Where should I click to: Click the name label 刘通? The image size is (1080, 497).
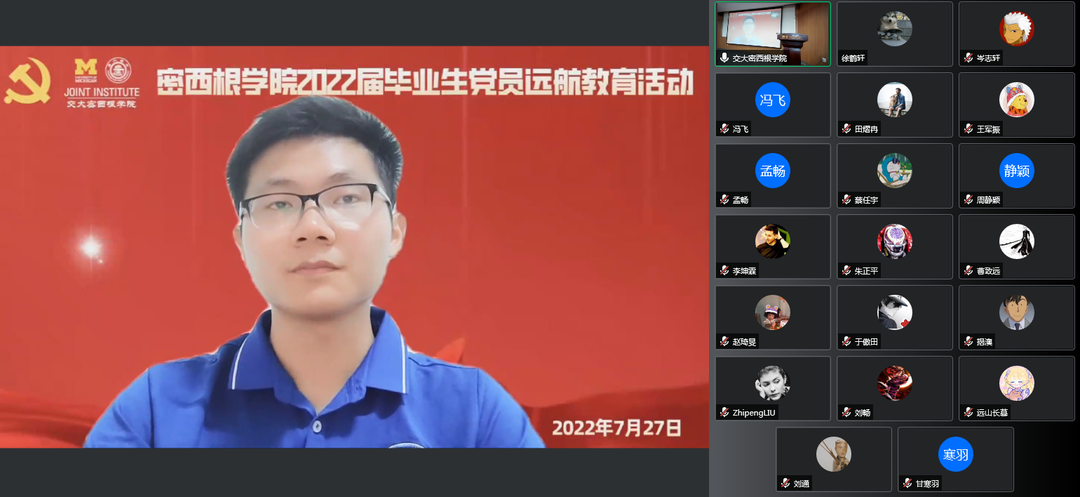[801, 483]
